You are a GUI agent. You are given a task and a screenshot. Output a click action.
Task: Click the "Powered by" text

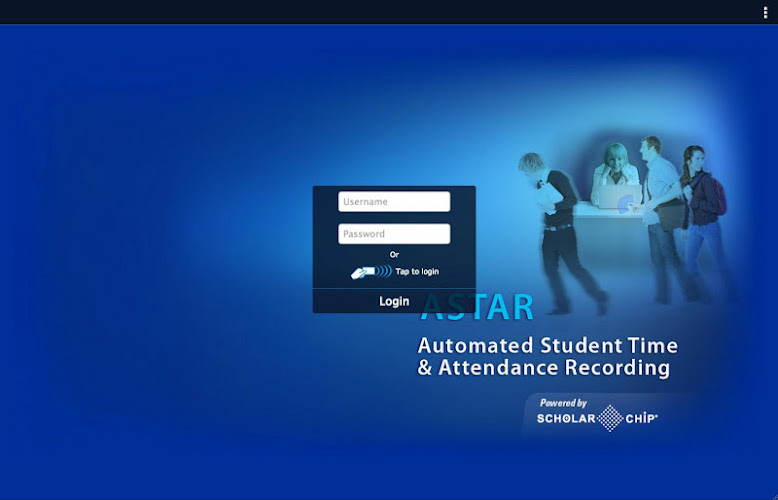[x=563, y=403]
